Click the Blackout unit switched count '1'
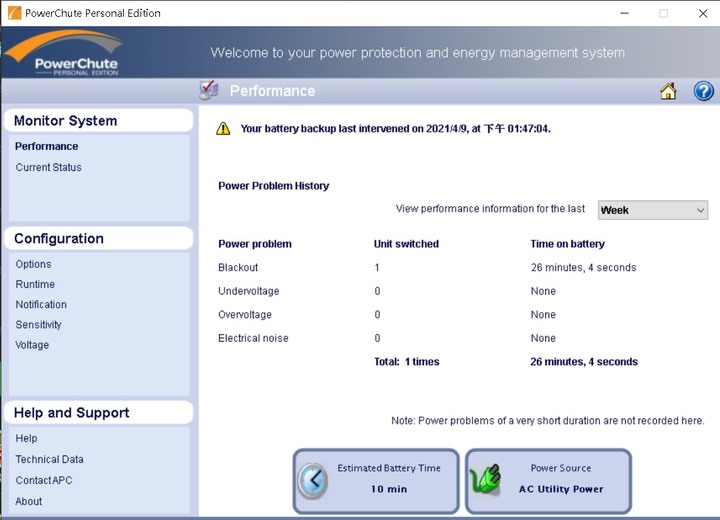 pyautogui.click(x=377, y=267)
